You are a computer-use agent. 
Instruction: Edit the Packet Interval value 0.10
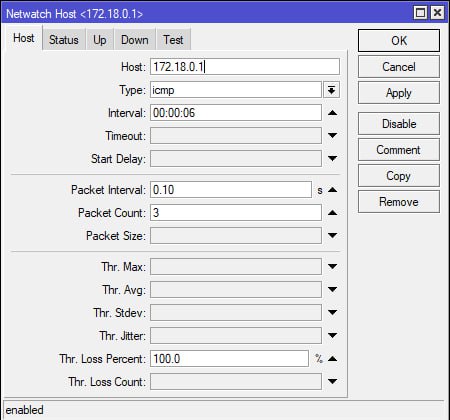coord(231,190)
